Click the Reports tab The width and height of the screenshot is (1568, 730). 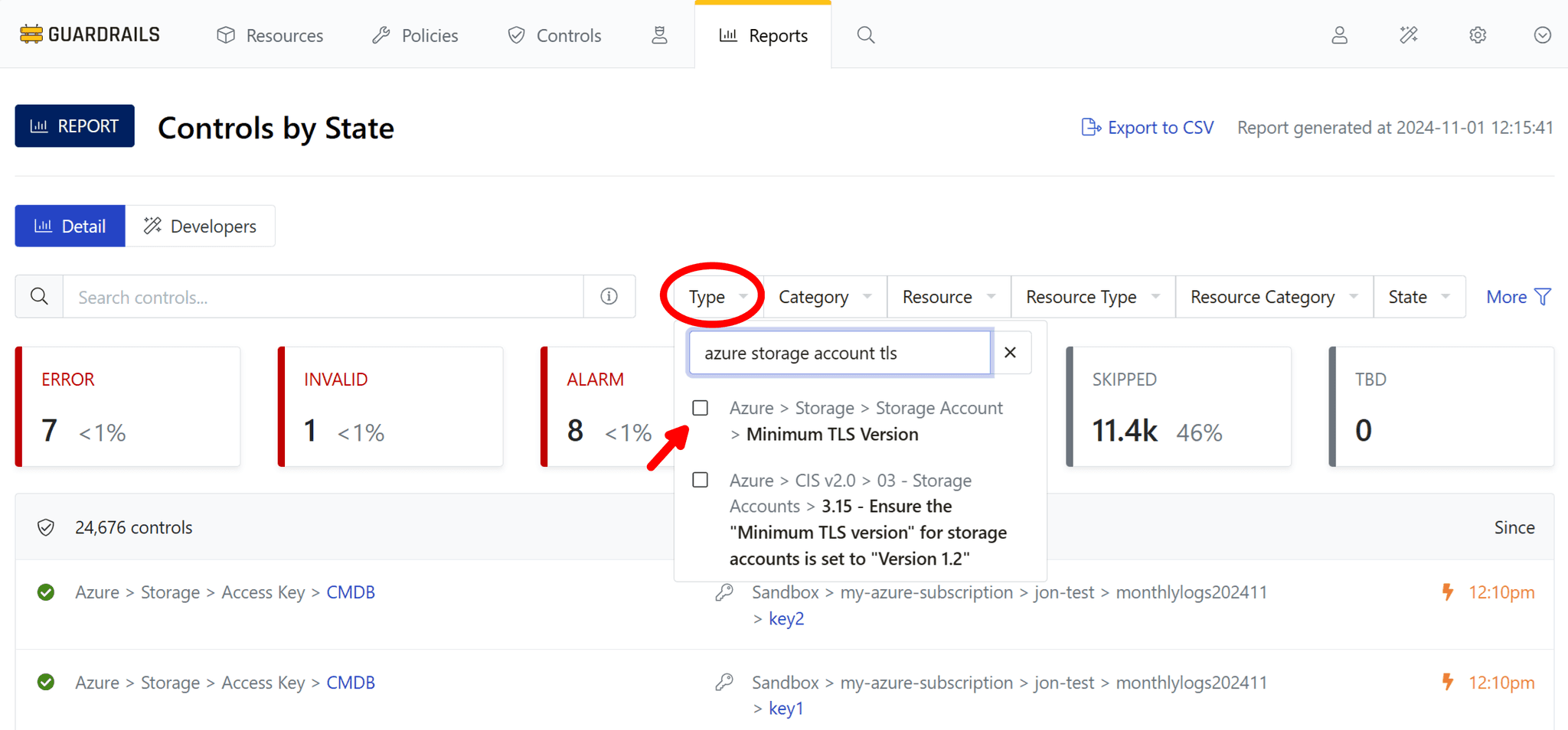(763, 35)
